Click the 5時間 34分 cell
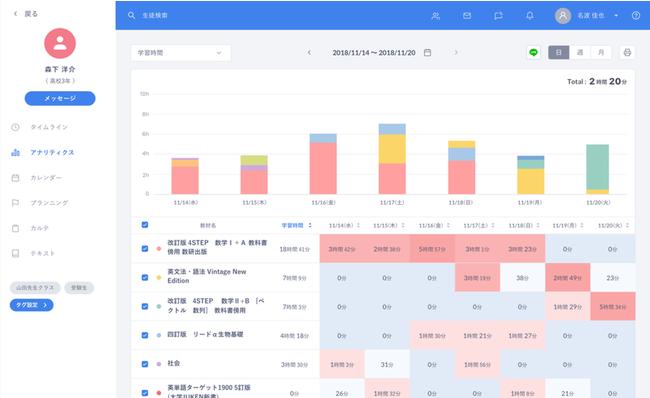650x398 pixels. point(613,306)
